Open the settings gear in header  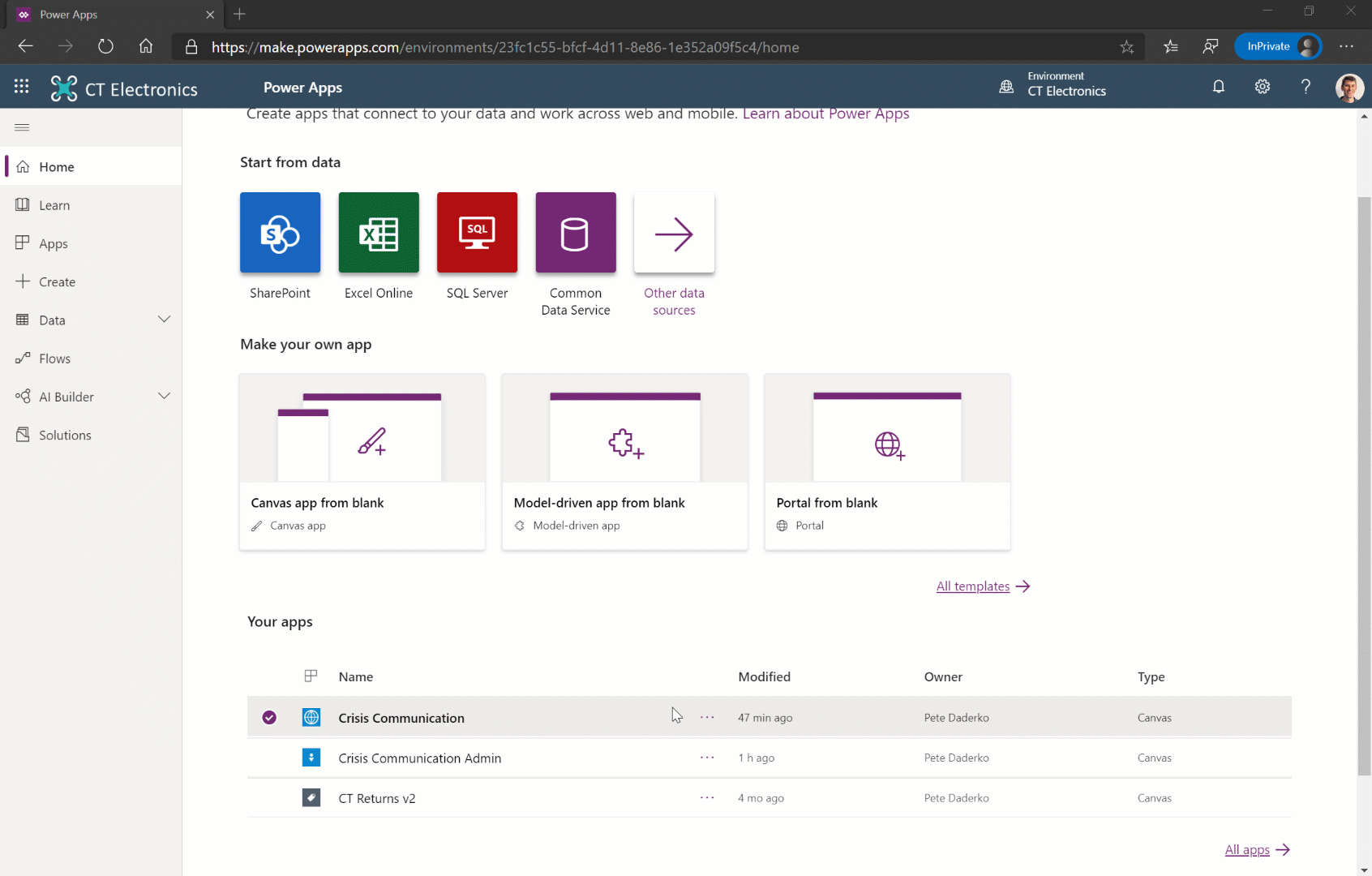point(1263,87)
